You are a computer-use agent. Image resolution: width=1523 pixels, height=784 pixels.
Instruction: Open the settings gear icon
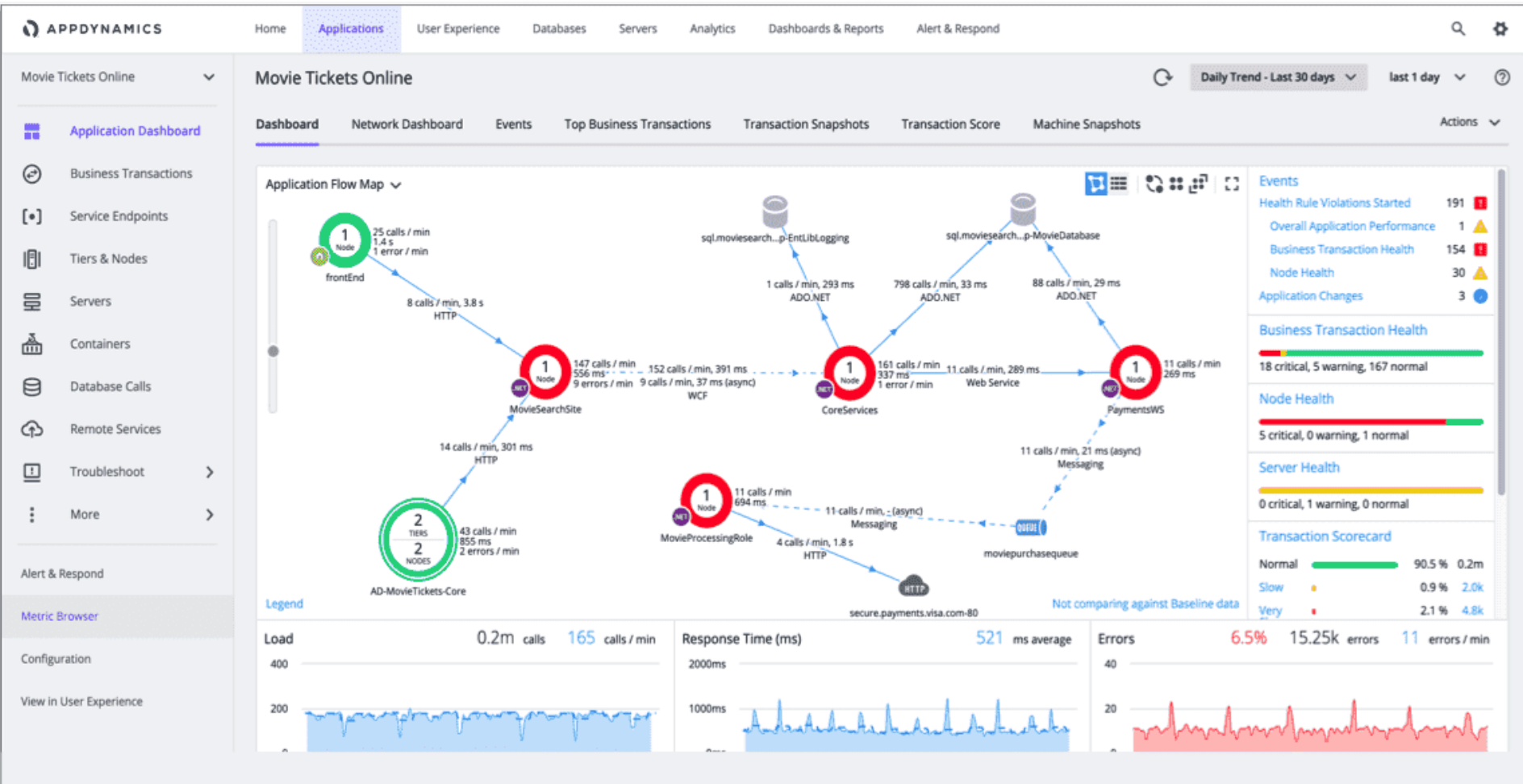[1500, 28]
